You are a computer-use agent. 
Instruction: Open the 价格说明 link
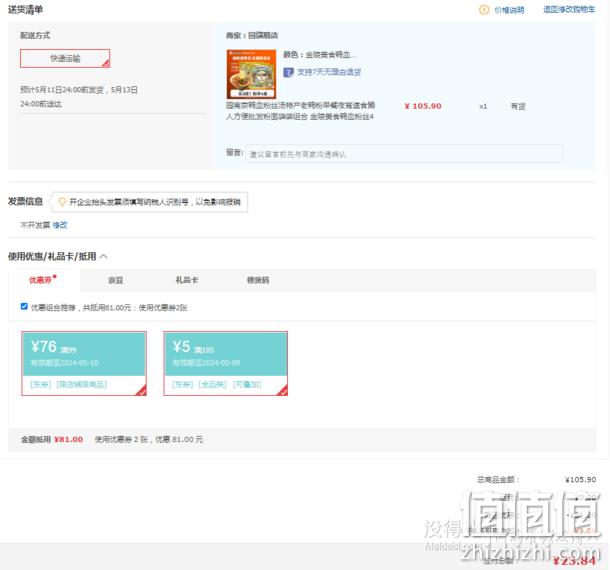coord(509,10)
